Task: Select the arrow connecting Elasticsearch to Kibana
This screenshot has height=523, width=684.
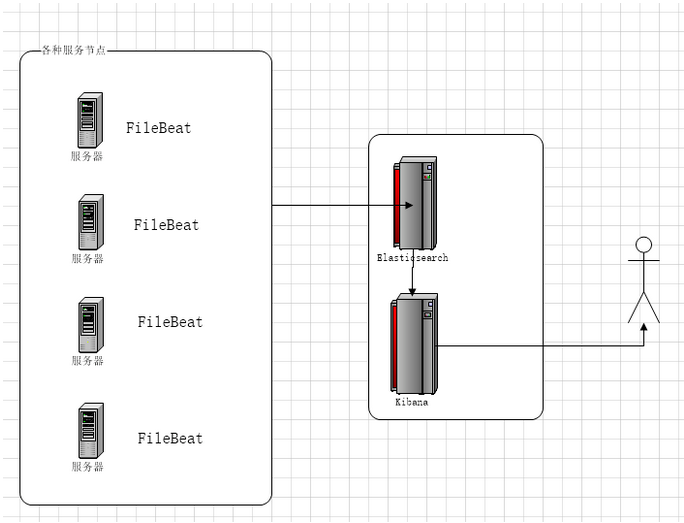Action: click(x=412, y=277)
